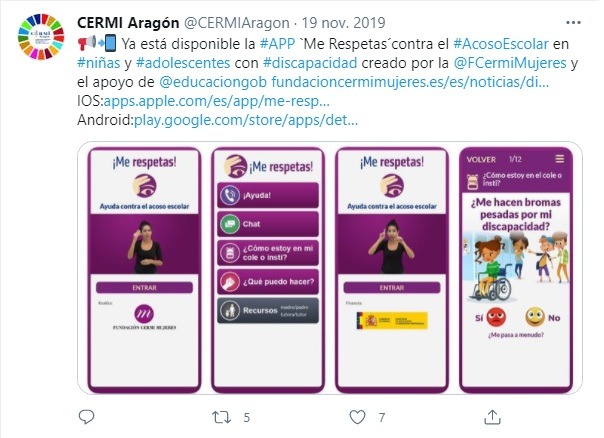This screenshot has height=438, width=604.
Task: Open third screenshot with Spanish government logo
Action: click(392, 270)
